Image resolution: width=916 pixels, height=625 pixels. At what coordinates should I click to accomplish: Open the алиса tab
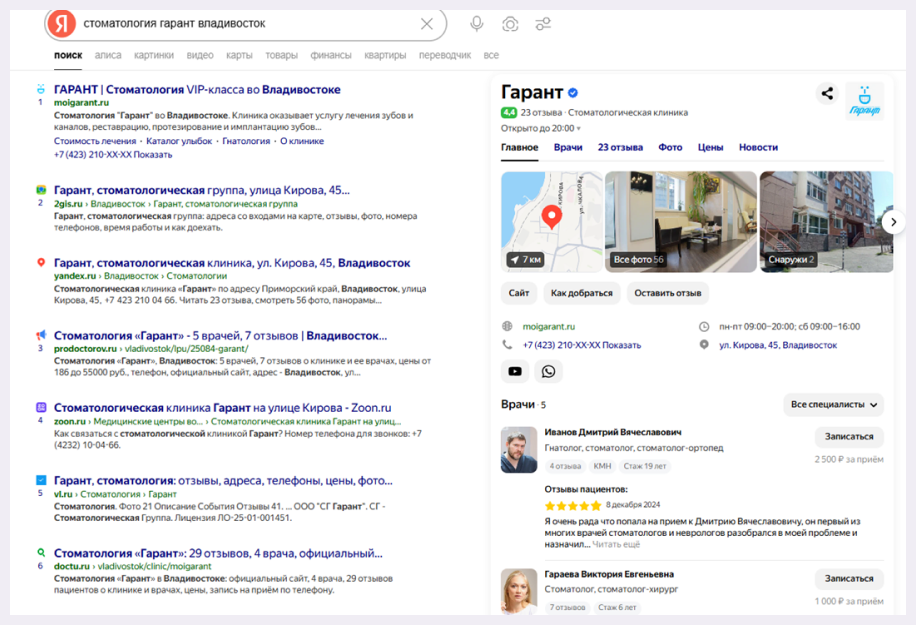pos(108,55)
